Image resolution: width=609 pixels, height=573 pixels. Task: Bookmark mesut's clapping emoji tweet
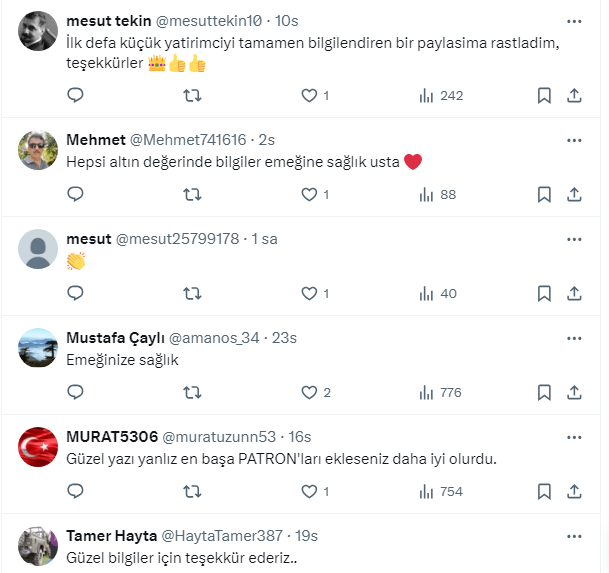pyautogui.click(x=544, y=294)
